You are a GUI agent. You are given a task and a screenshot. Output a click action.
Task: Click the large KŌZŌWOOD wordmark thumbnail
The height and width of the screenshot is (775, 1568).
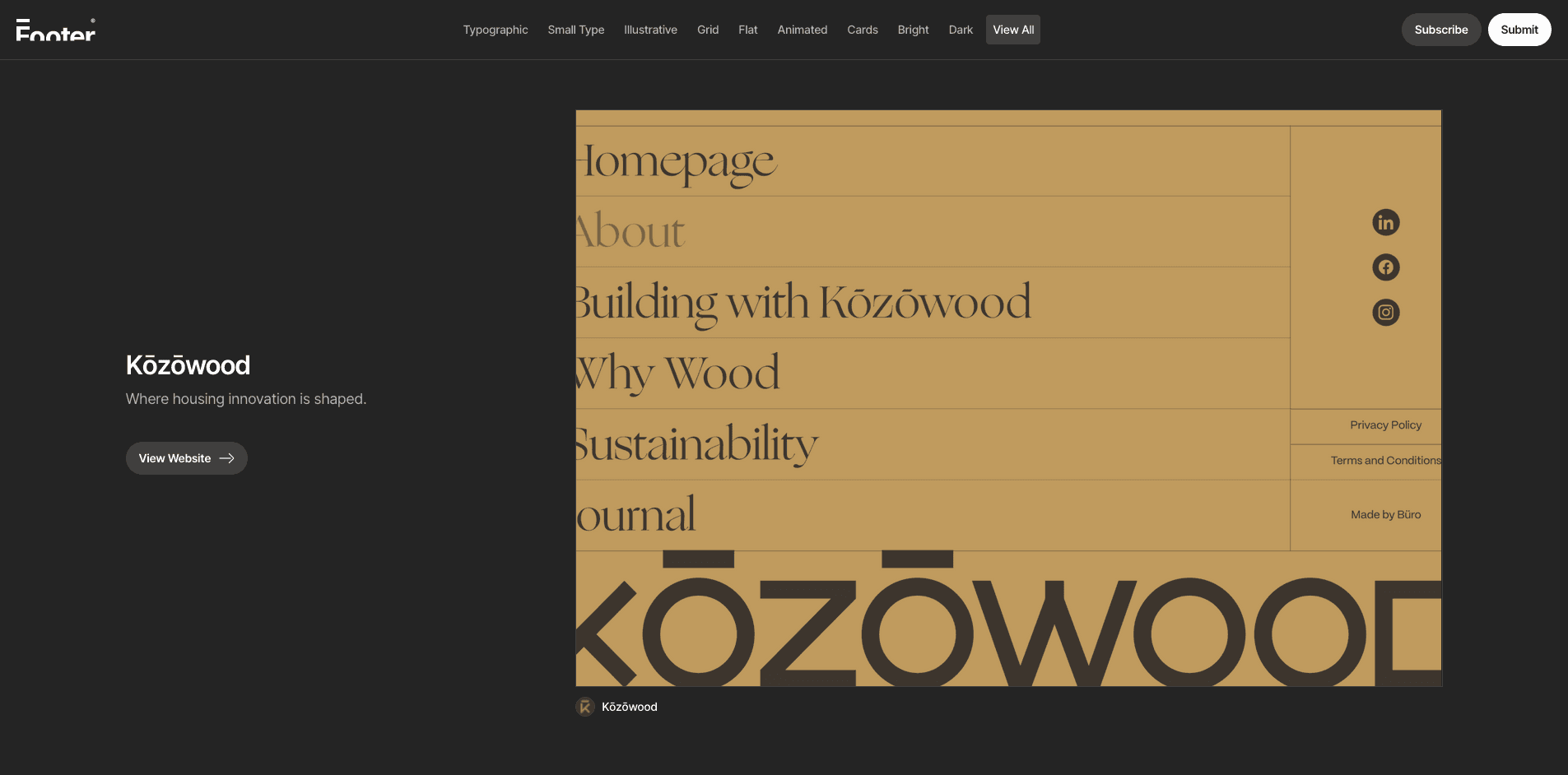point(1009,619)
